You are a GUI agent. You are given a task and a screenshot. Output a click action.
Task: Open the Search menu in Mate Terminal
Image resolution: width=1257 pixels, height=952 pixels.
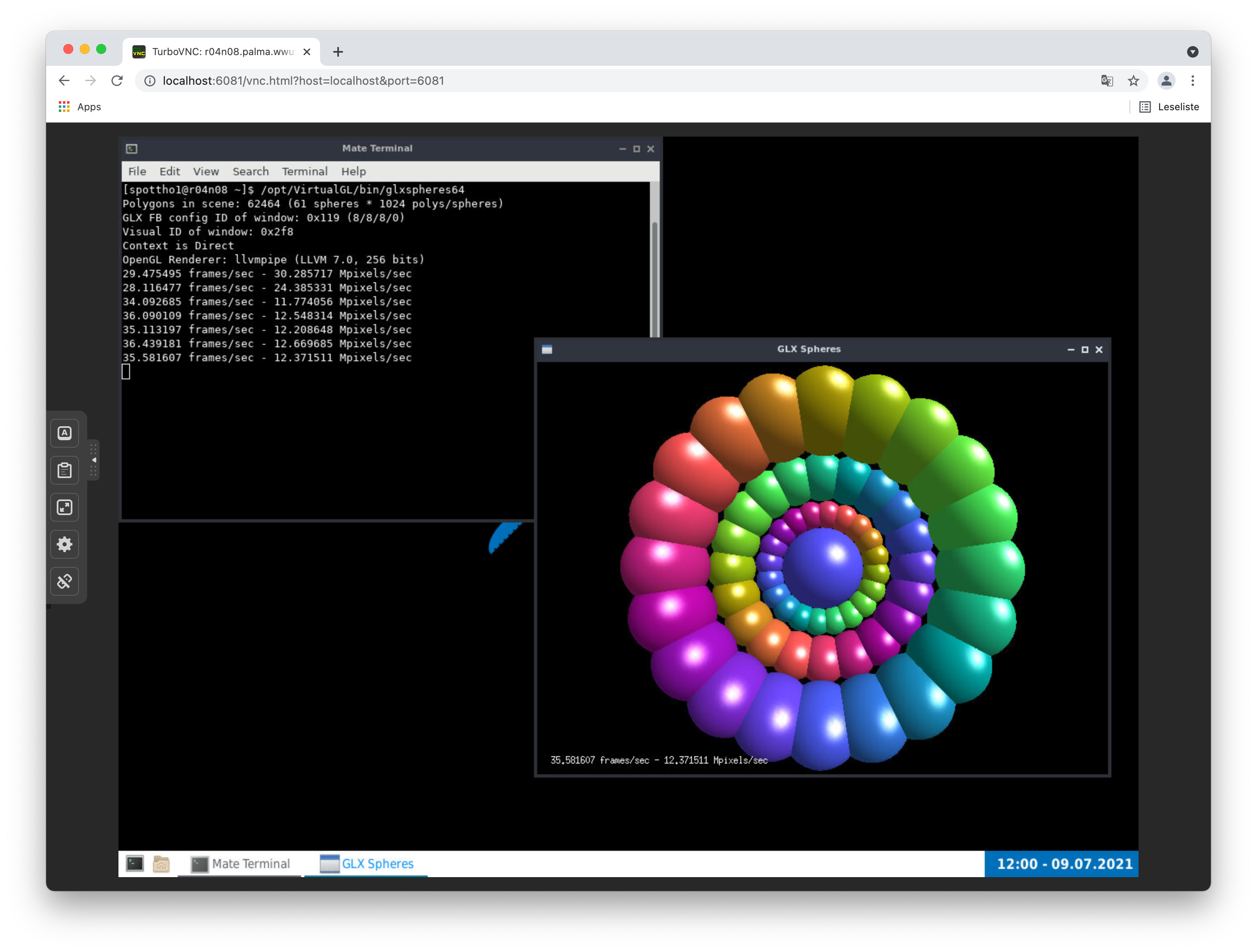250,172
